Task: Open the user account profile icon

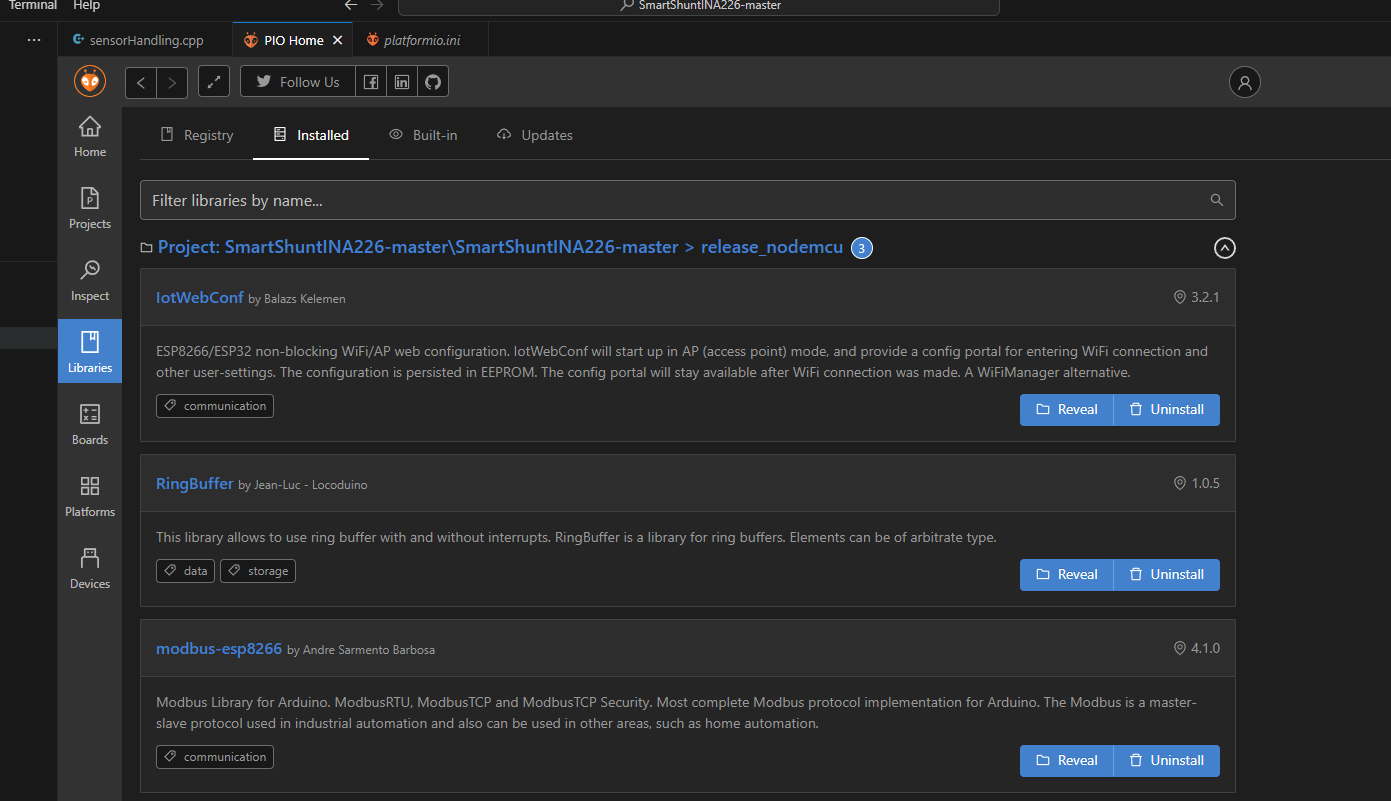Action: 1244,82
